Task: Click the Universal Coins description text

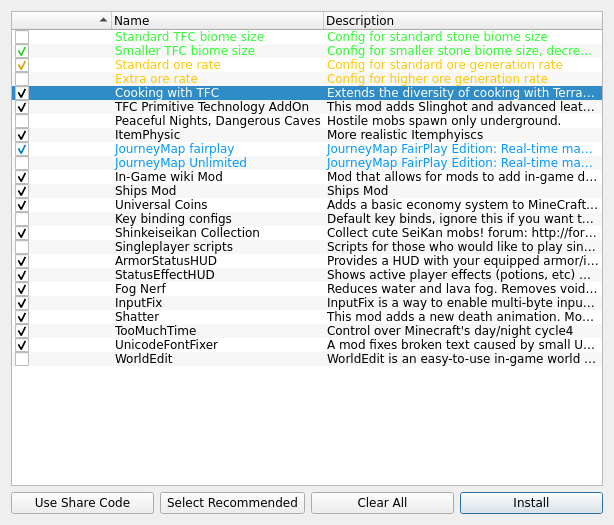Action: tap(462, 205)
